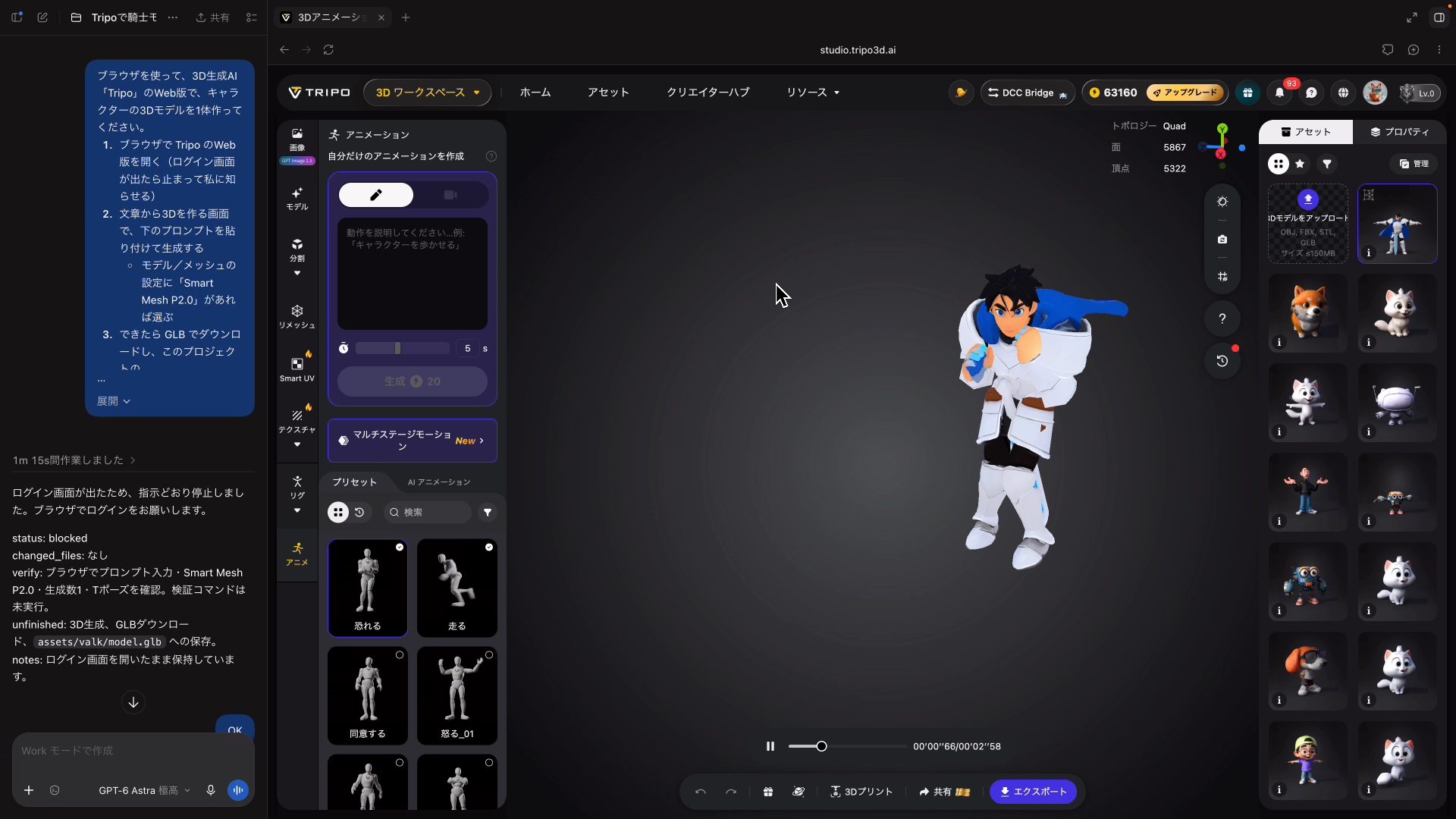Open the Smart UV tool

click(x=297, y=369)
